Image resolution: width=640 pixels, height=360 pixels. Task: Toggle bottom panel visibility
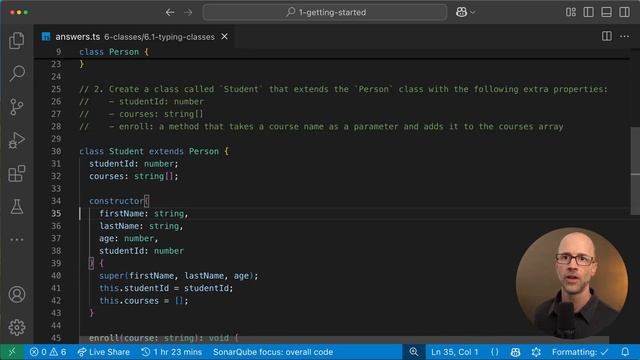(x=607, y=12)
